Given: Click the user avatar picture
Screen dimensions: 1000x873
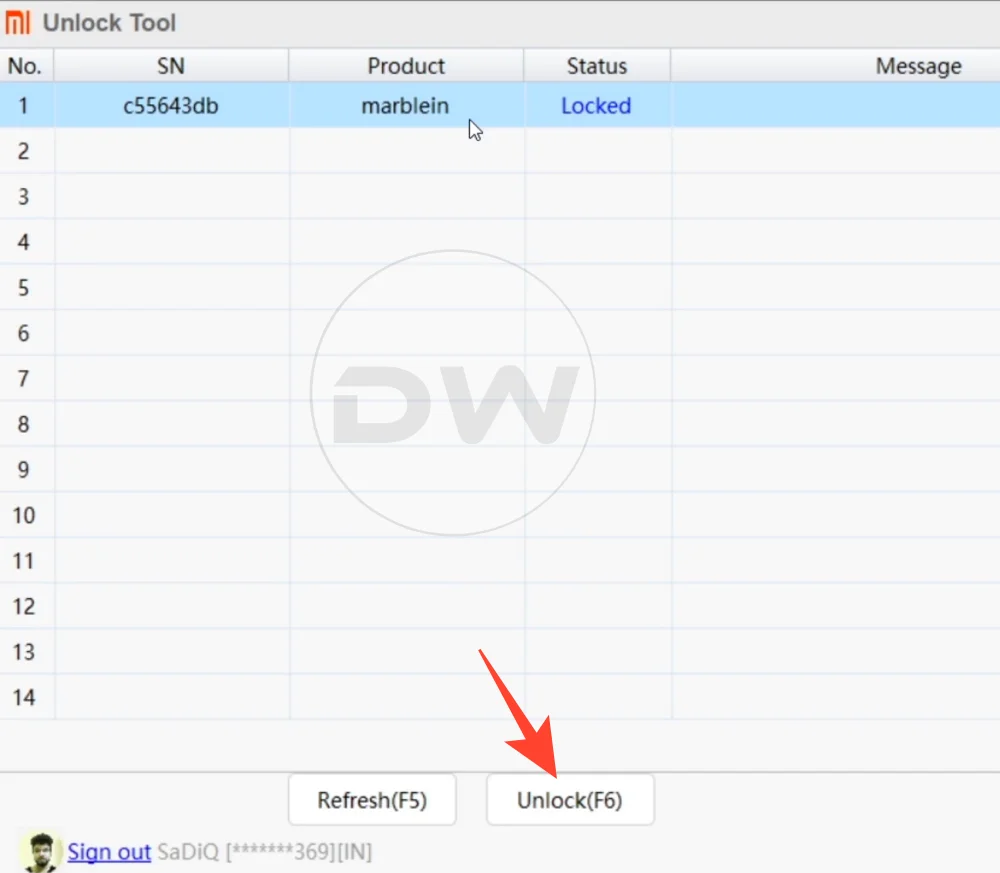Looking at the screenshot, I should tap(41, 852).
